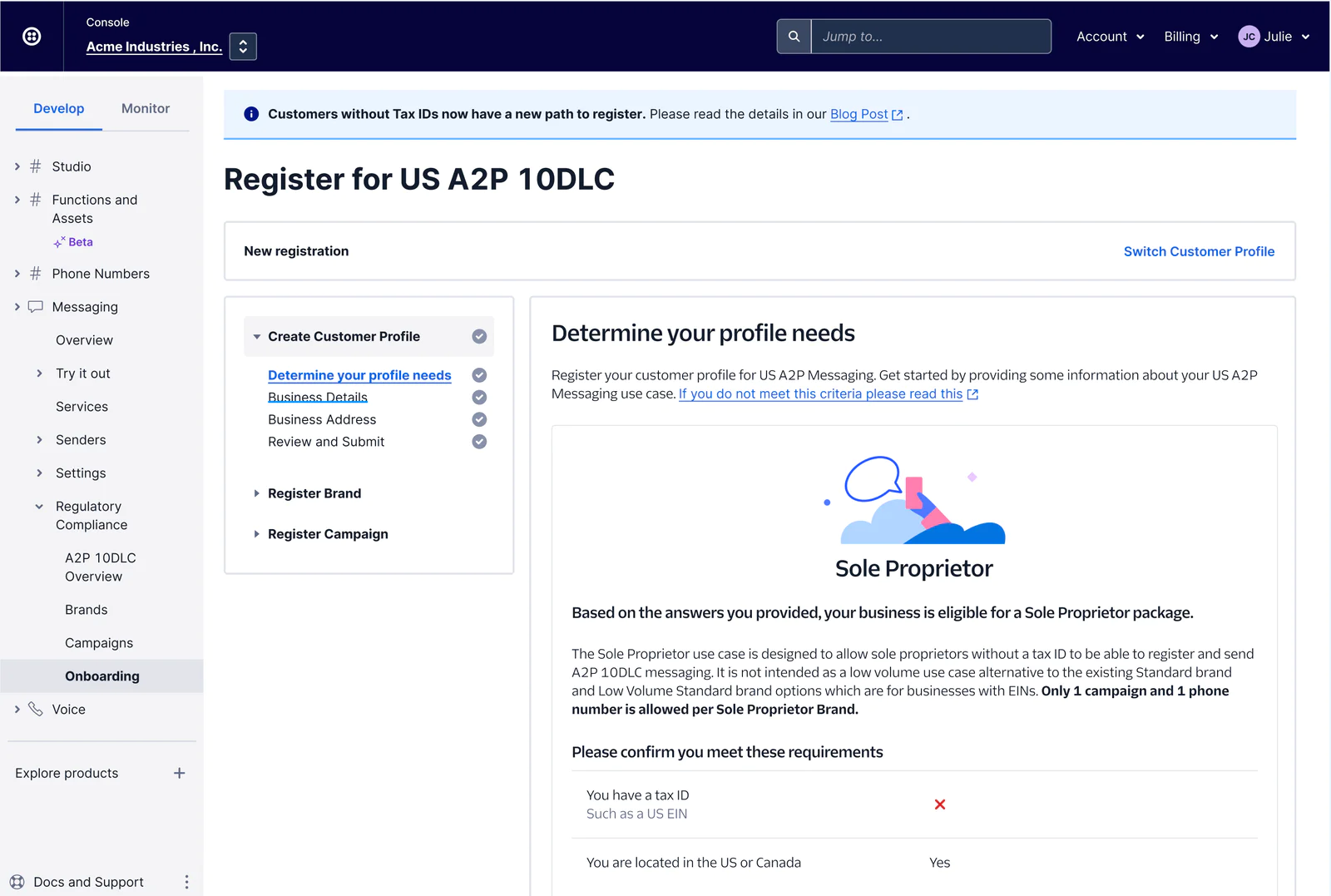Collapse the Regulatory Compliance sidebar section
Screen dimensions: 1331x896
click(38, 506)
